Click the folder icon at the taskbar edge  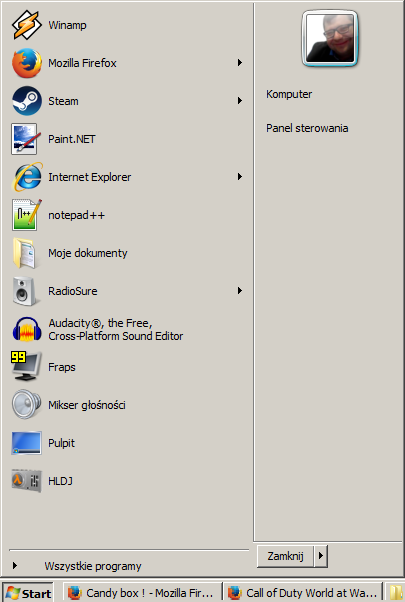click(397, 593)
